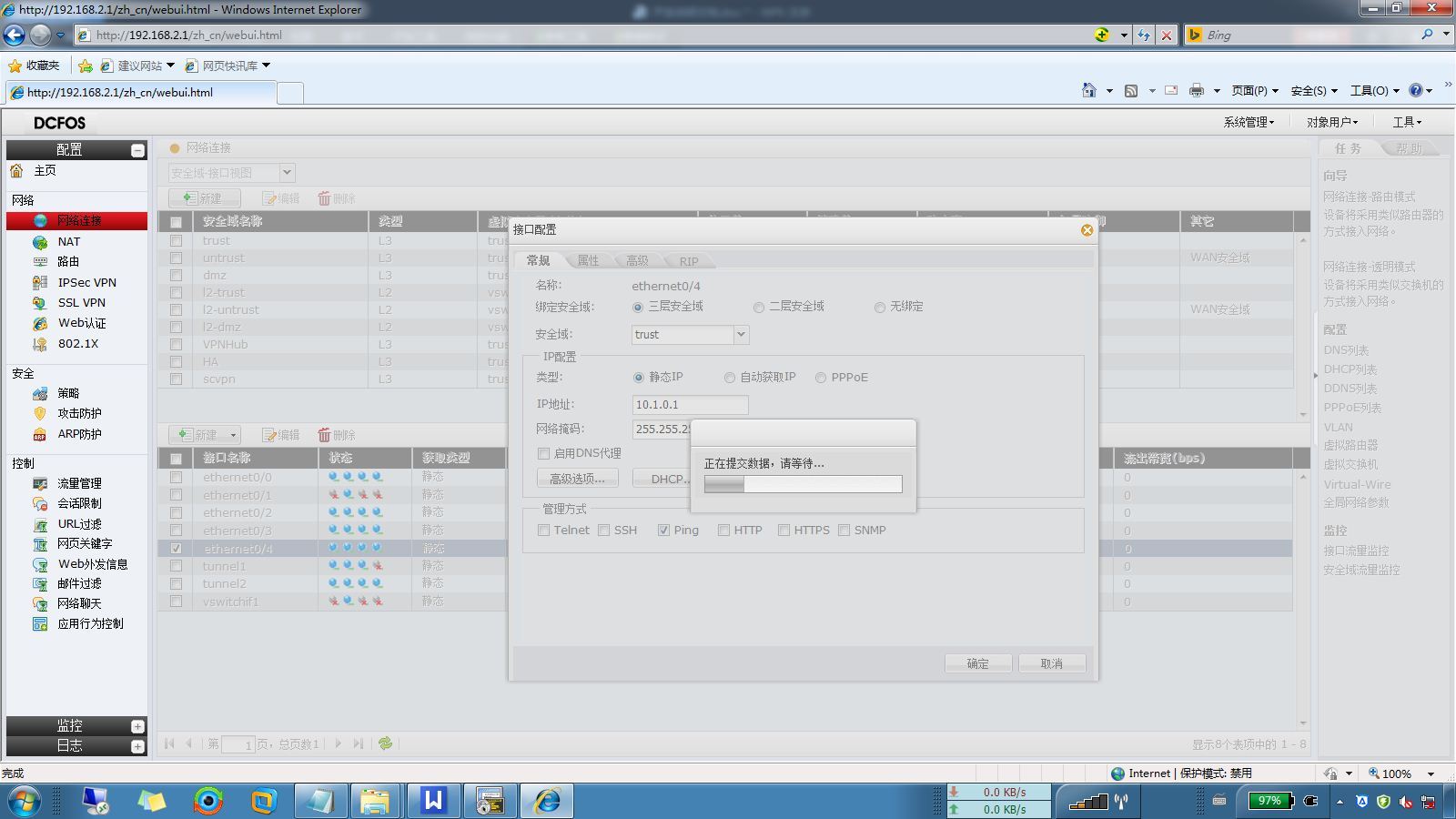Screen dimensions: 1456x819
Task: Open the 攻击防护 shield icon
Action: [x=40, y=414]
